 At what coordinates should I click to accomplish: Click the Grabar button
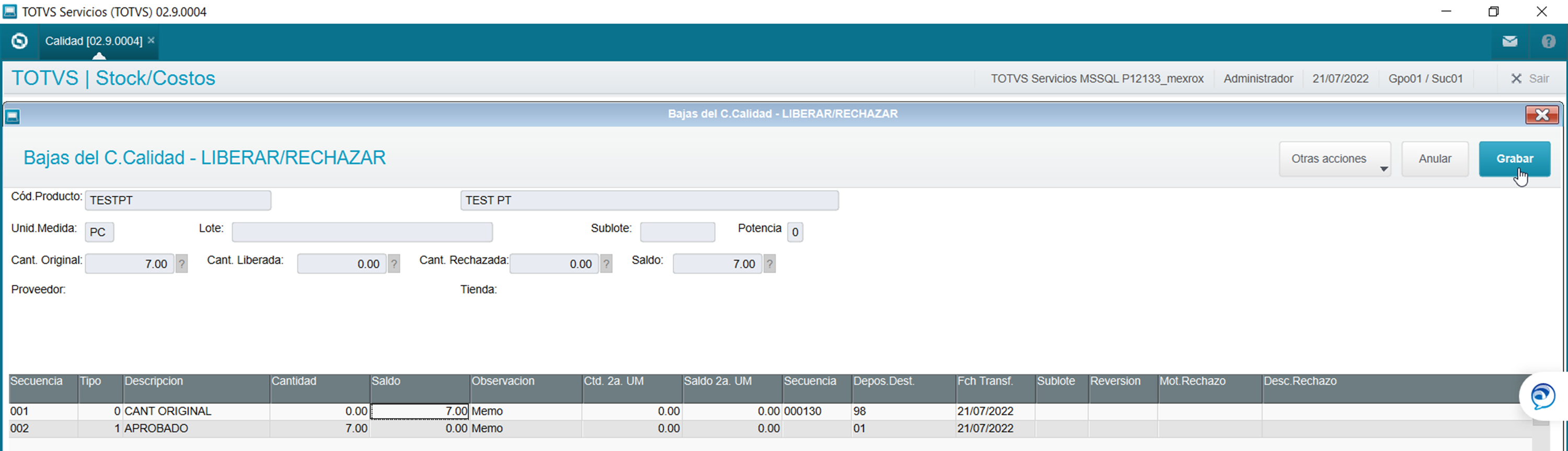point(1515,159)
